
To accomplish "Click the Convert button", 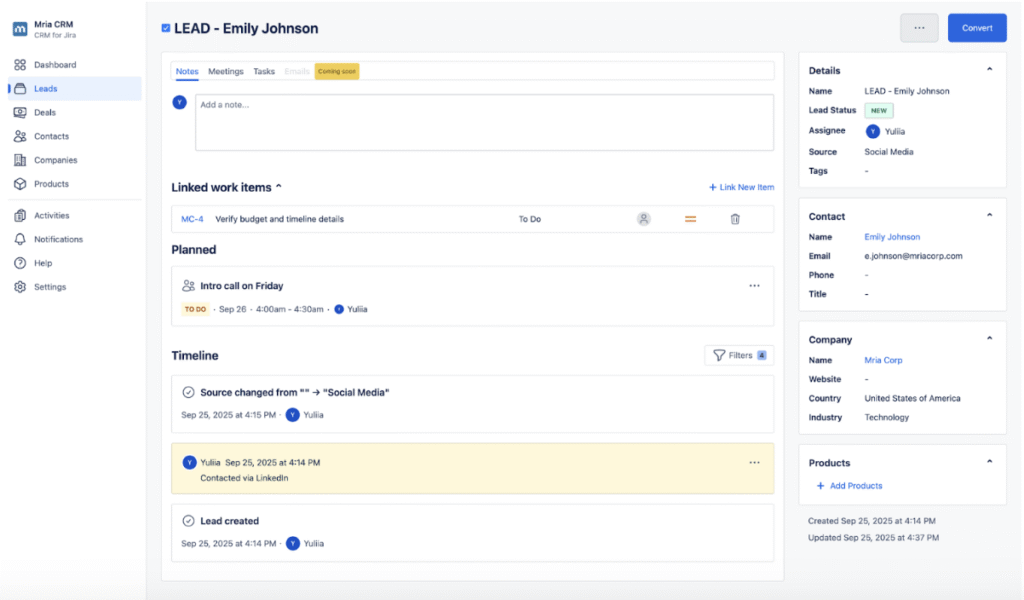I will 977,28.
